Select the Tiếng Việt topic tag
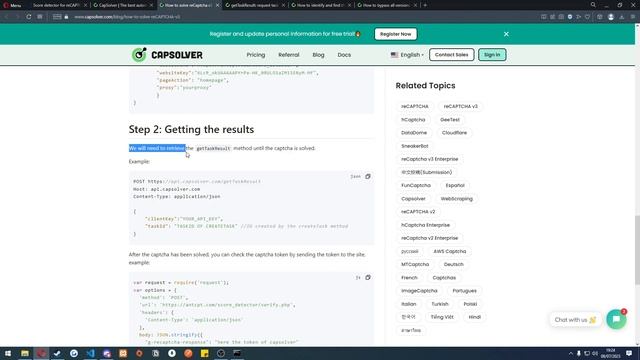Screen dimensions: 640x360 [442, 317]
